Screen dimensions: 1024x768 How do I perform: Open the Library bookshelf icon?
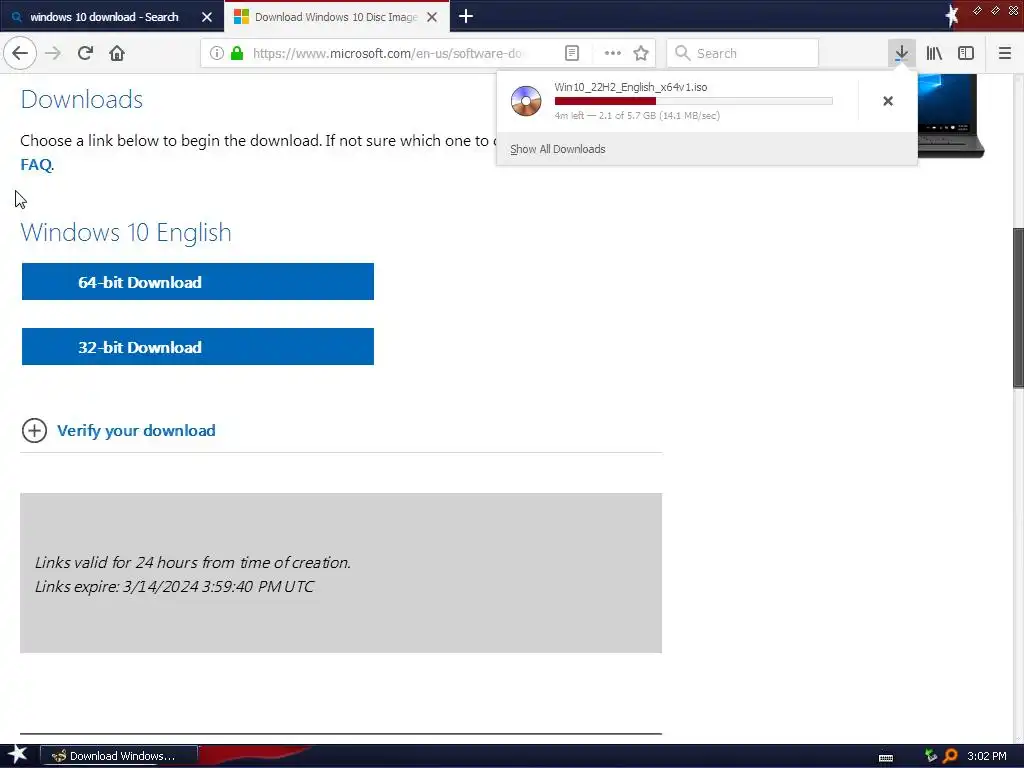pyautogui.click(x=934, y=53)
